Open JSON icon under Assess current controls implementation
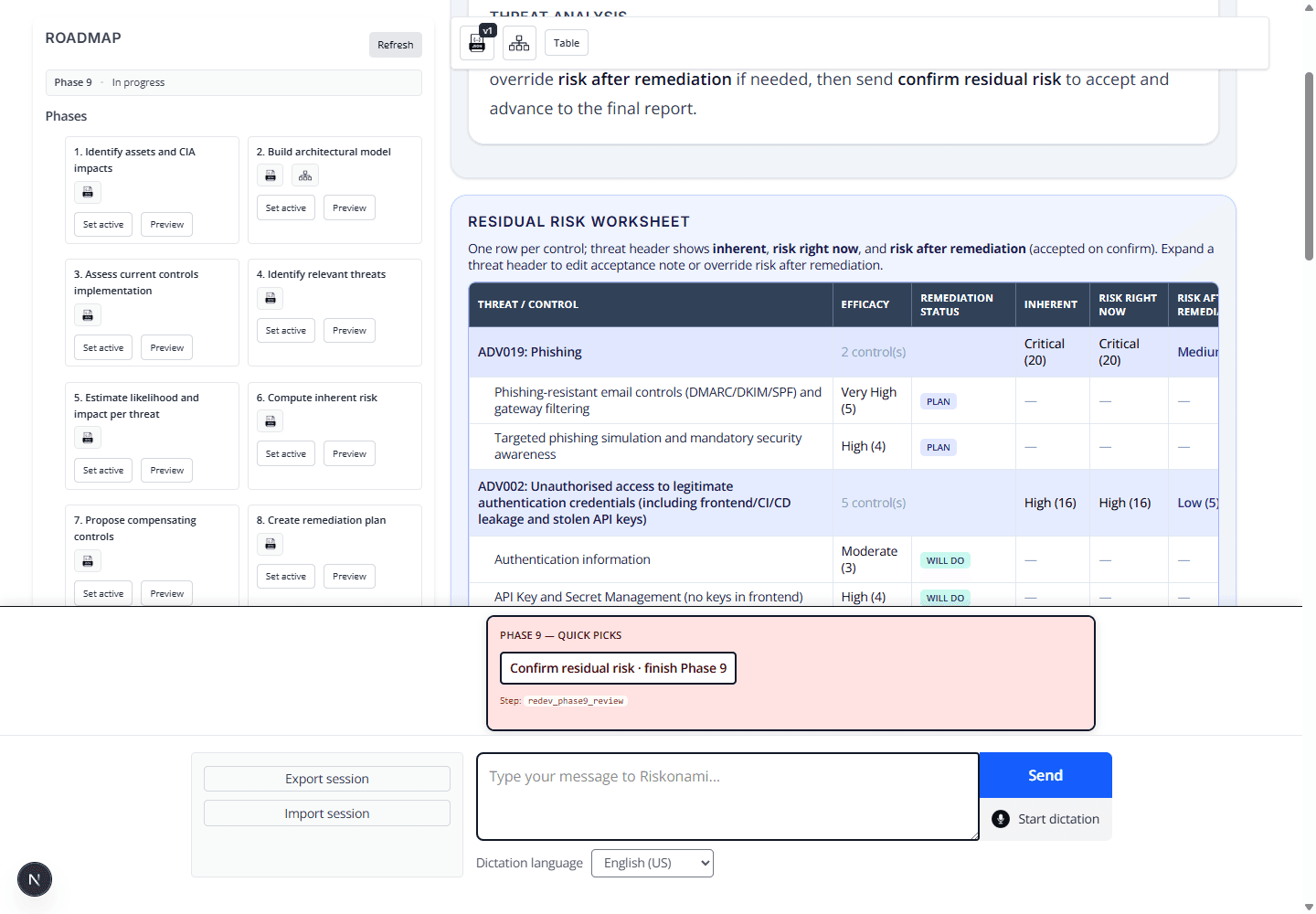The height and width of the screenshot is (914, 1316). pos(88,315)
